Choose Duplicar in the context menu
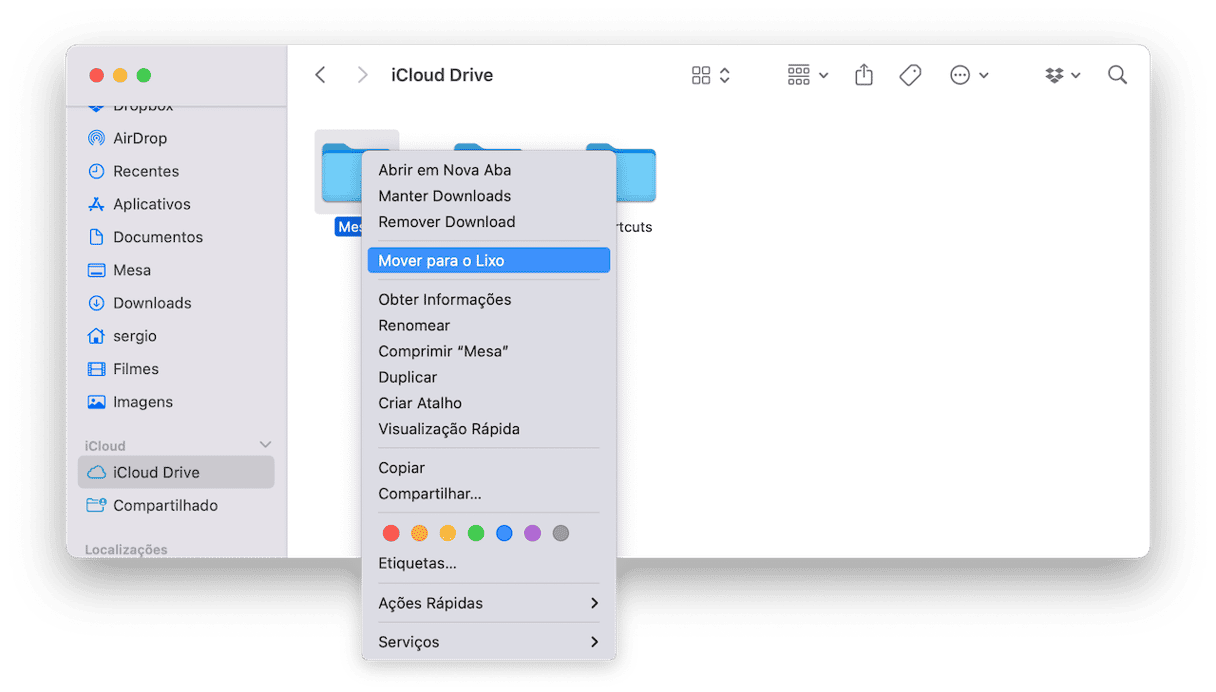Viewport: 1216px width, 692px height. (x=488, y=378)
